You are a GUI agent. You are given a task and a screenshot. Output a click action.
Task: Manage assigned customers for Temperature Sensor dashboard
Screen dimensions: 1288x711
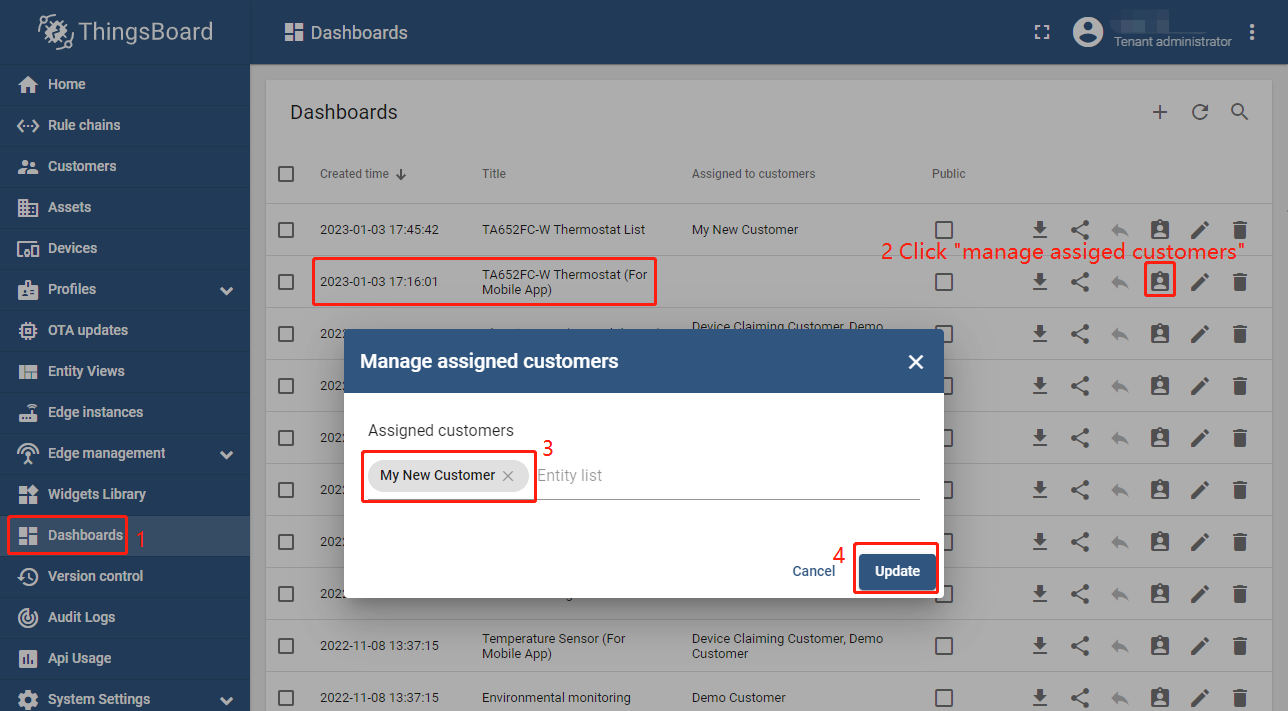pyautogui.click(x=1160, y=646)
